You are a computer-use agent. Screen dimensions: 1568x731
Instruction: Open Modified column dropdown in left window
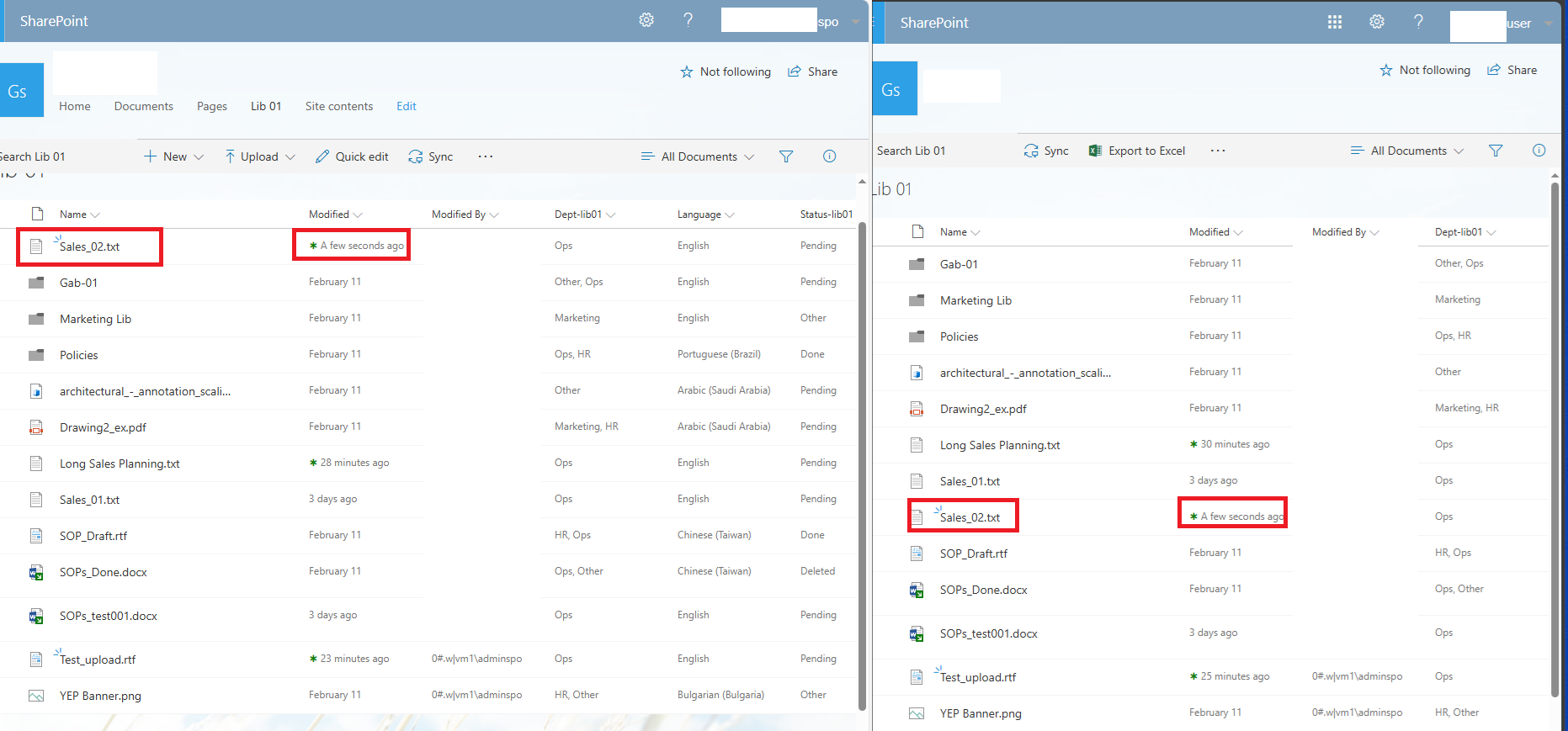pos(336,215)
